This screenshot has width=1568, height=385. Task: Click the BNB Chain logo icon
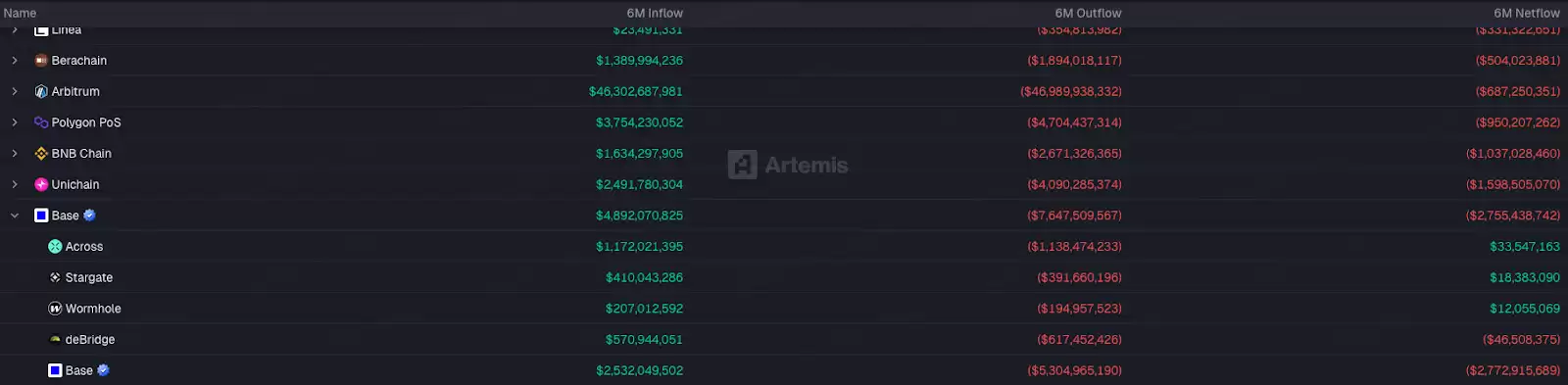[41, 154]
